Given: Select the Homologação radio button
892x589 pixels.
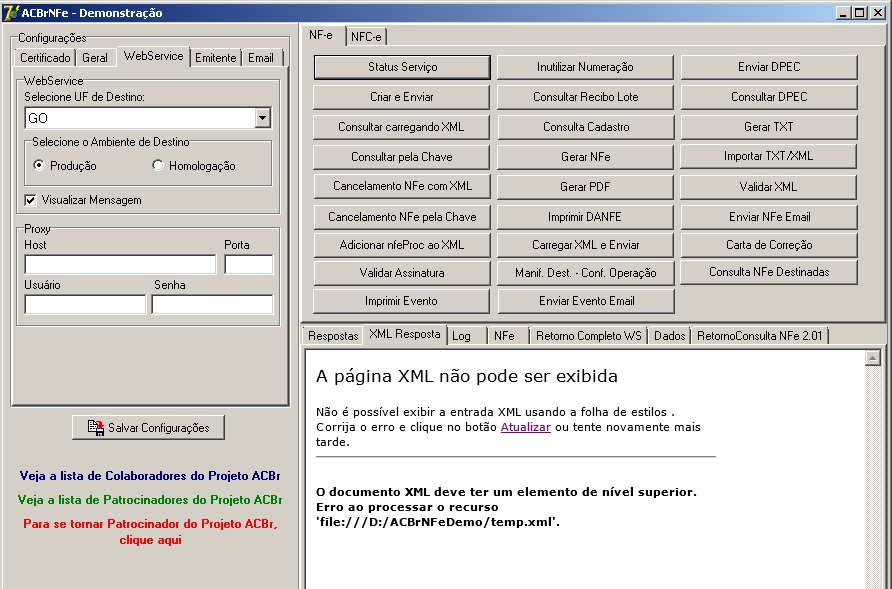Looking at the screenshot, I should (x=158, y=165).
